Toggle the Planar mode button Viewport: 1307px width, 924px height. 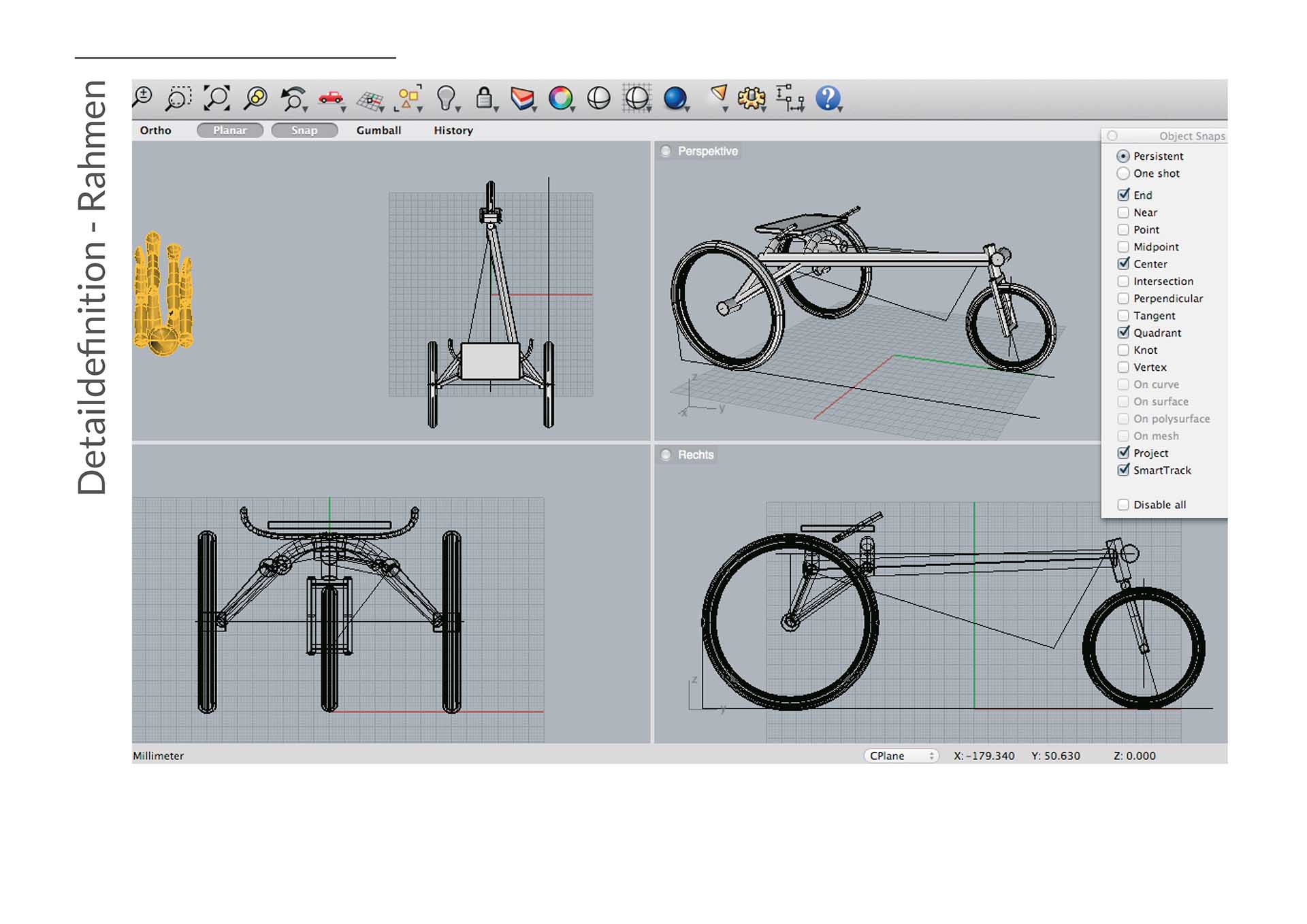coord(230,130)
